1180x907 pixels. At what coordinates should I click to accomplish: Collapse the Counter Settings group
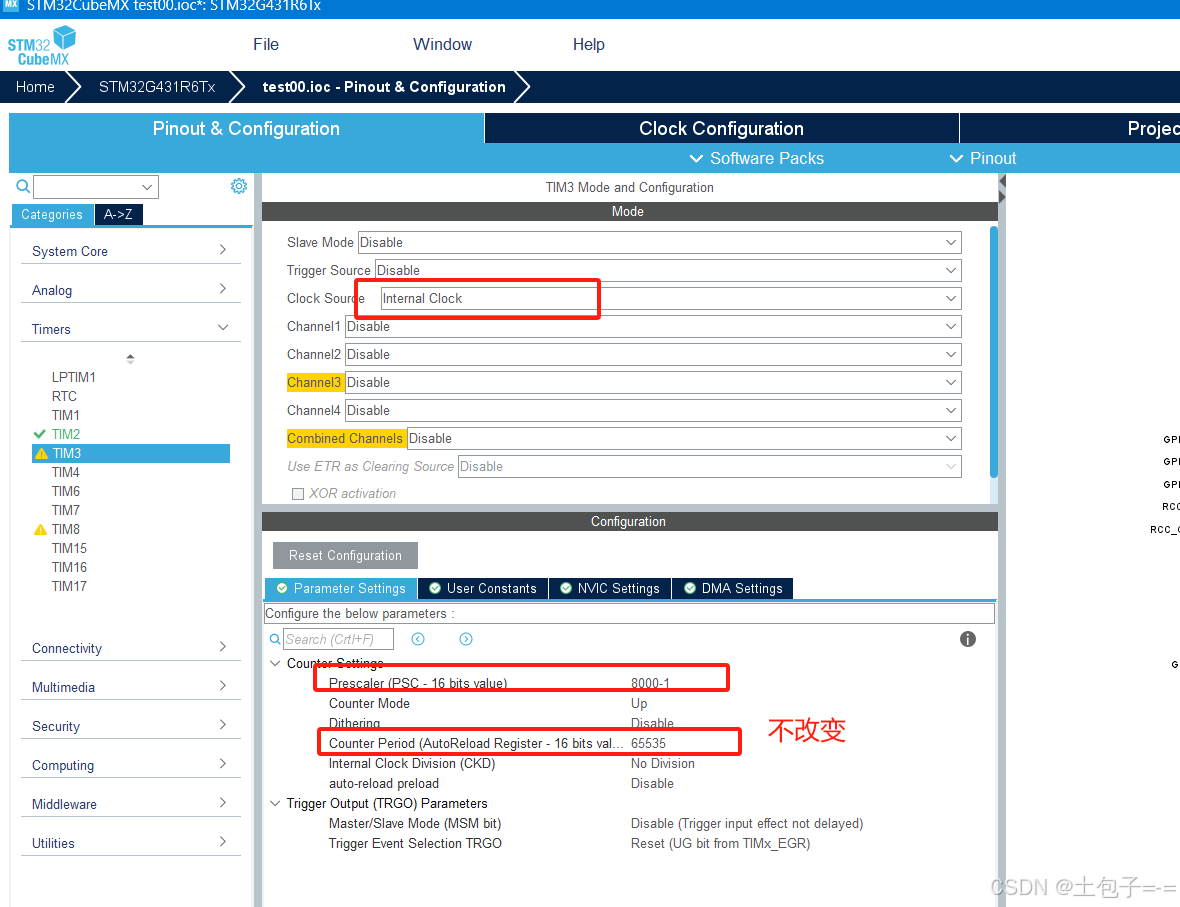275,663
